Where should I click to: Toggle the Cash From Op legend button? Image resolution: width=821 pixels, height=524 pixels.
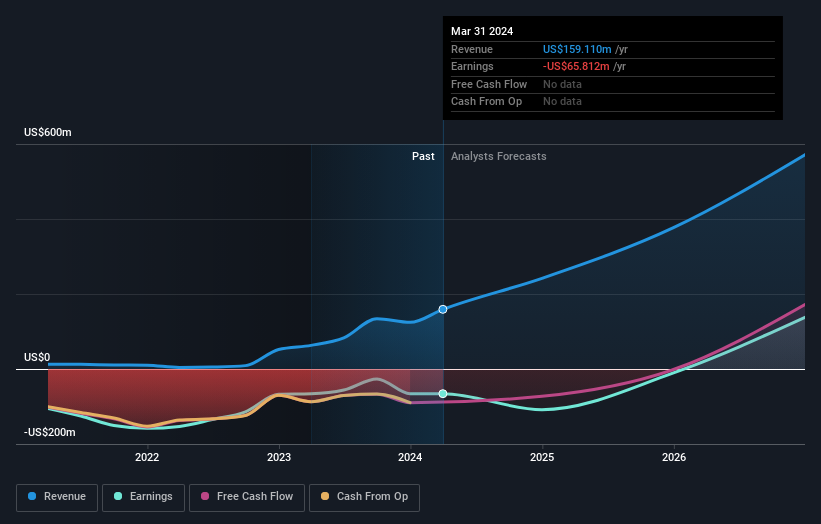pyautogui.click(x=364, y=497)
